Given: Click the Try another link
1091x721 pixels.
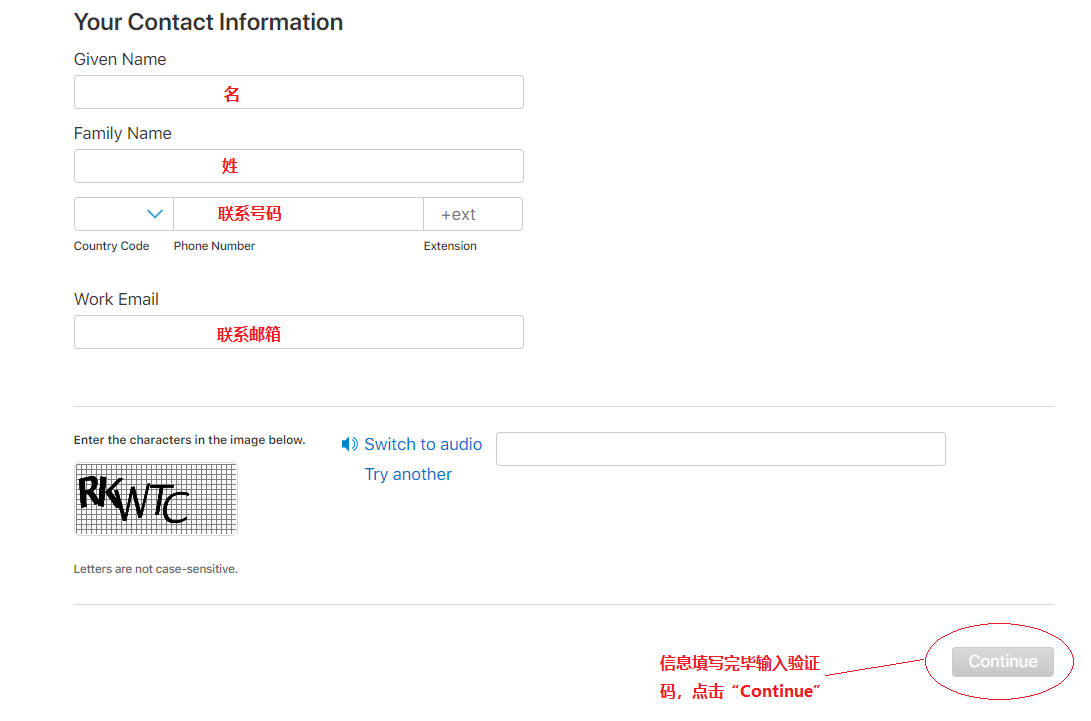Looking at the screenshot, I should [x=408, y=474].
